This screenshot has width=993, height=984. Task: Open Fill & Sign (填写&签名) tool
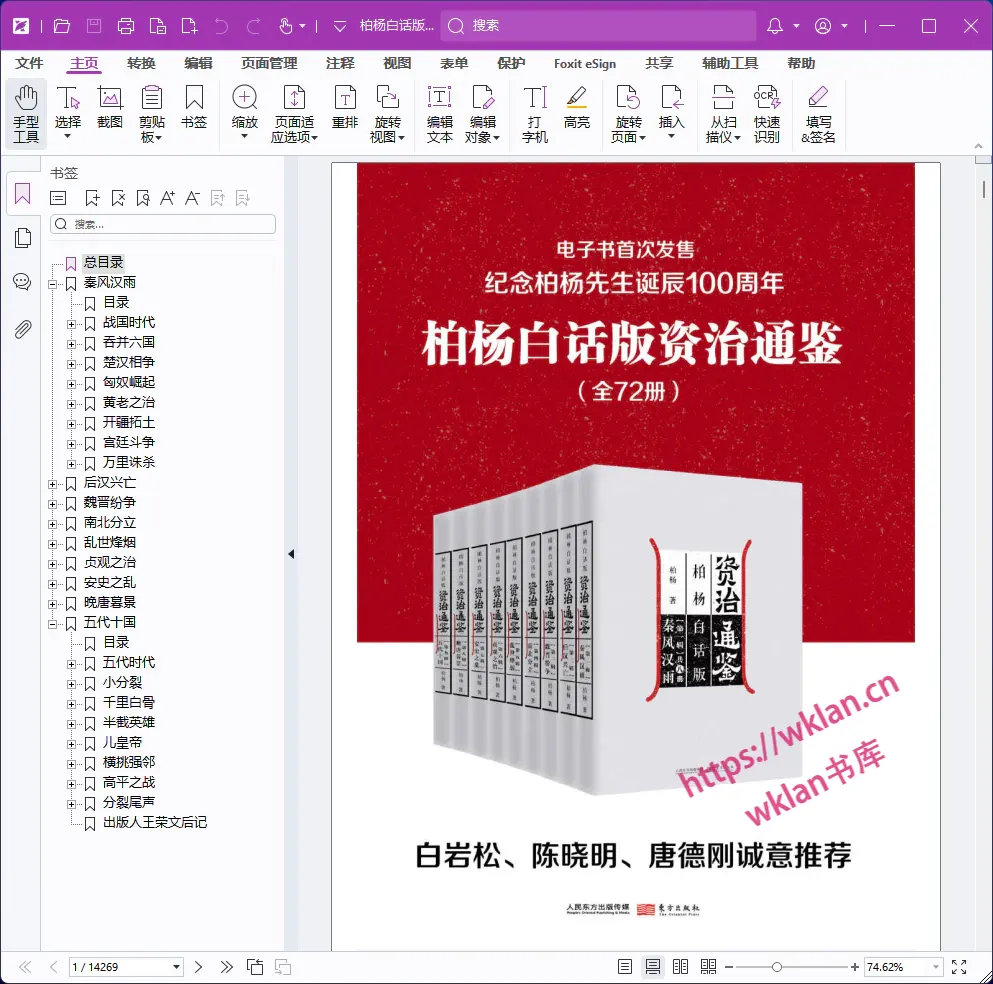click(818, 113)
